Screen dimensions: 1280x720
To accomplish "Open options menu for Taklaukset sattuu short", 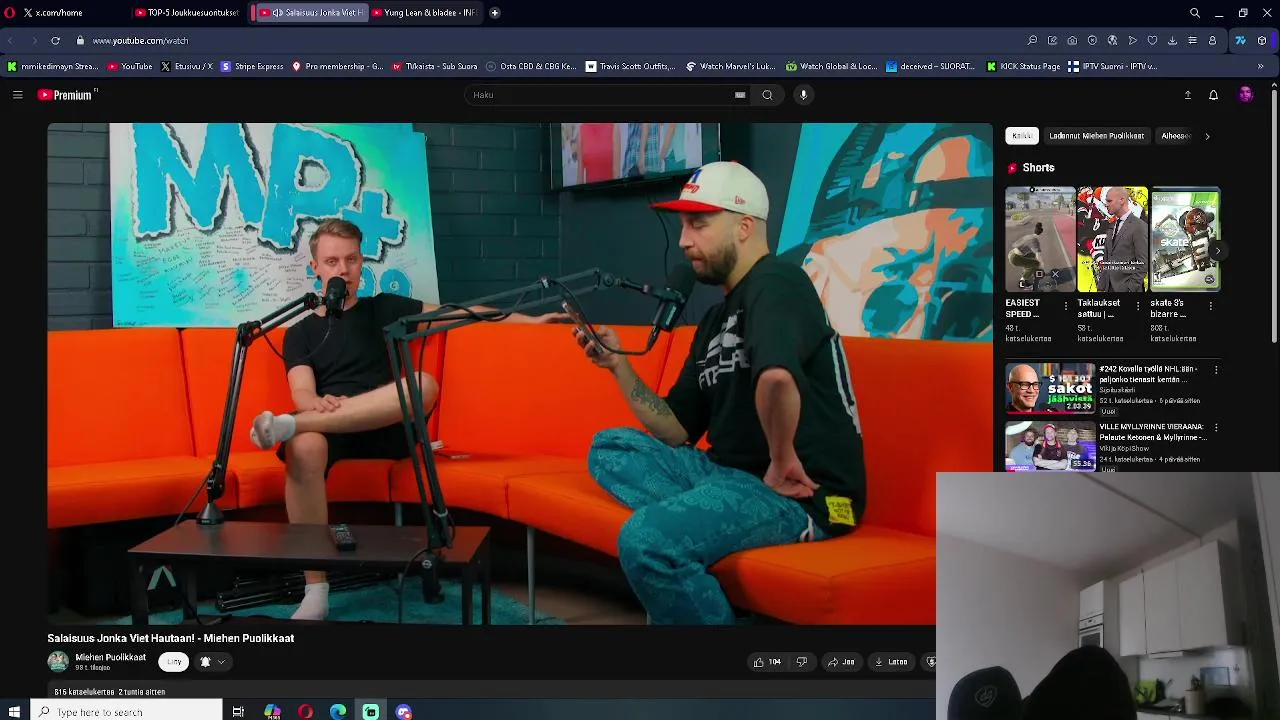I will 1138,306.
